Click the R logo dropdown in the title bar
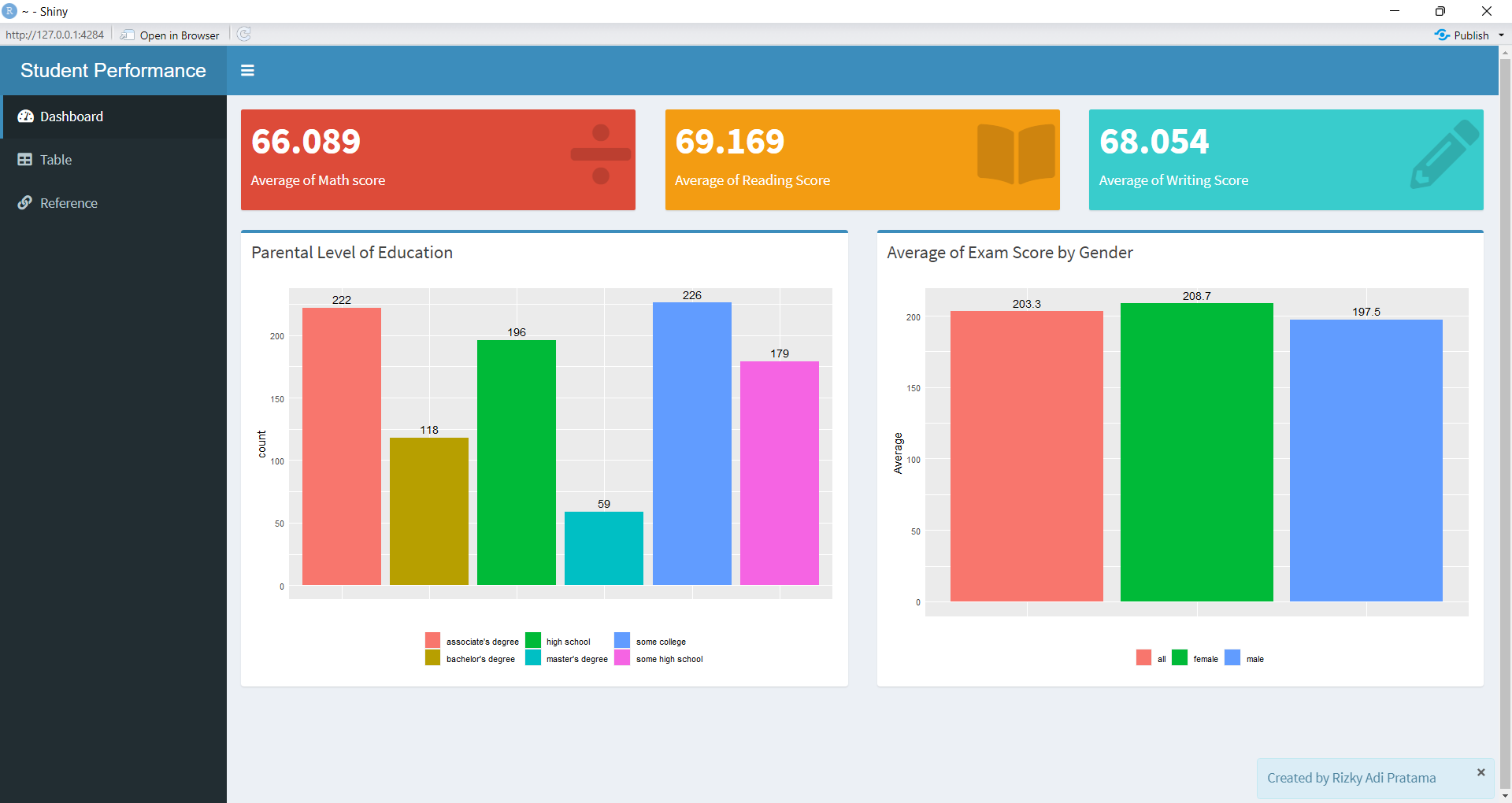 click(9, 11)
